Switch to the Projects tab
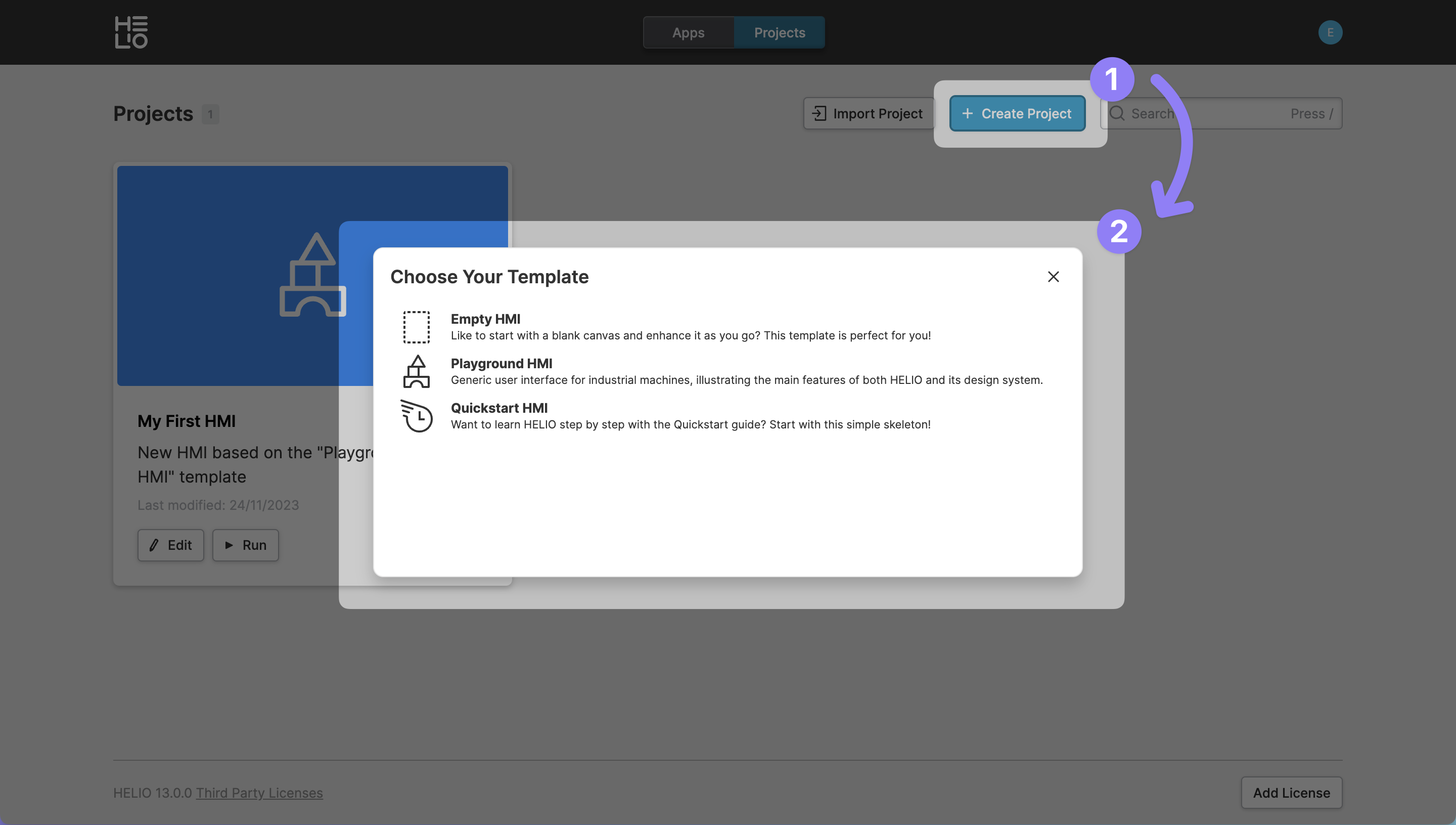 coord(779,32)
